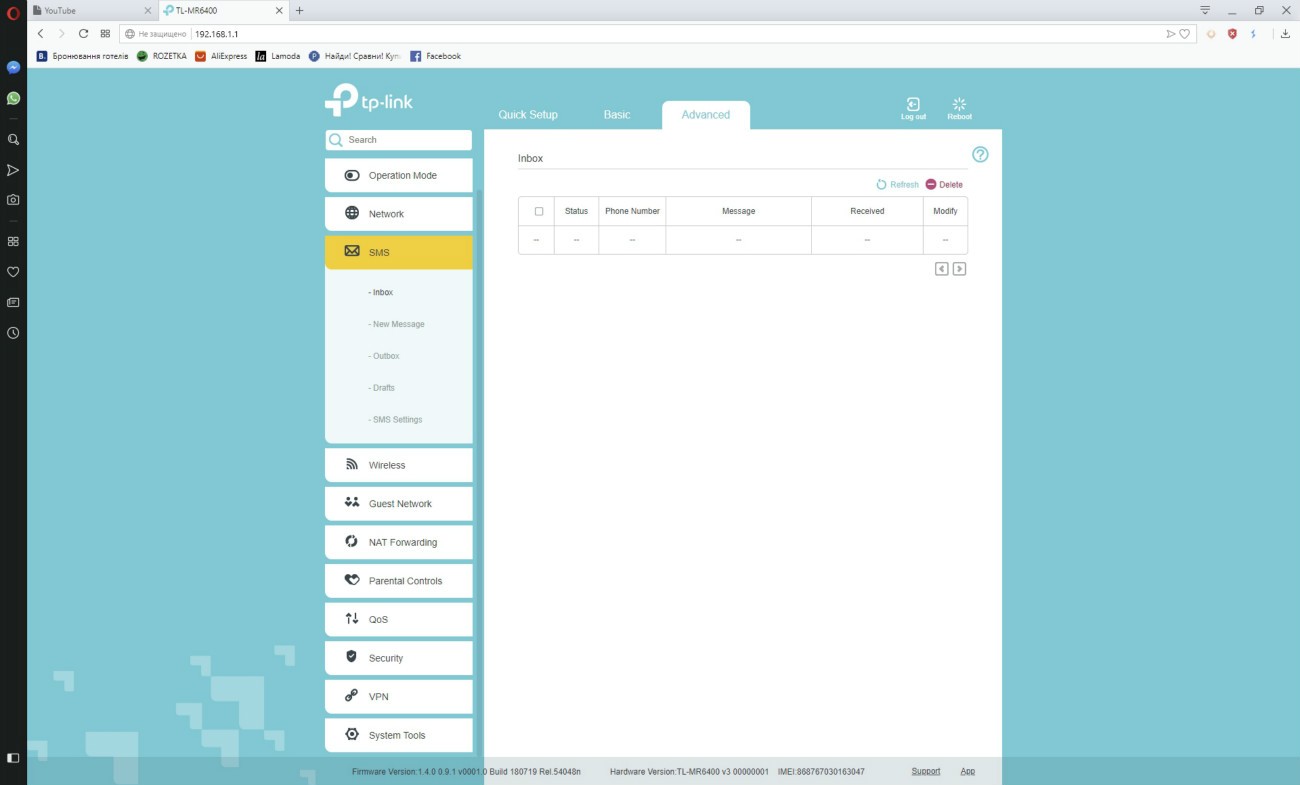
Task: Open the help question mark icon
Action: pos(980,154)
